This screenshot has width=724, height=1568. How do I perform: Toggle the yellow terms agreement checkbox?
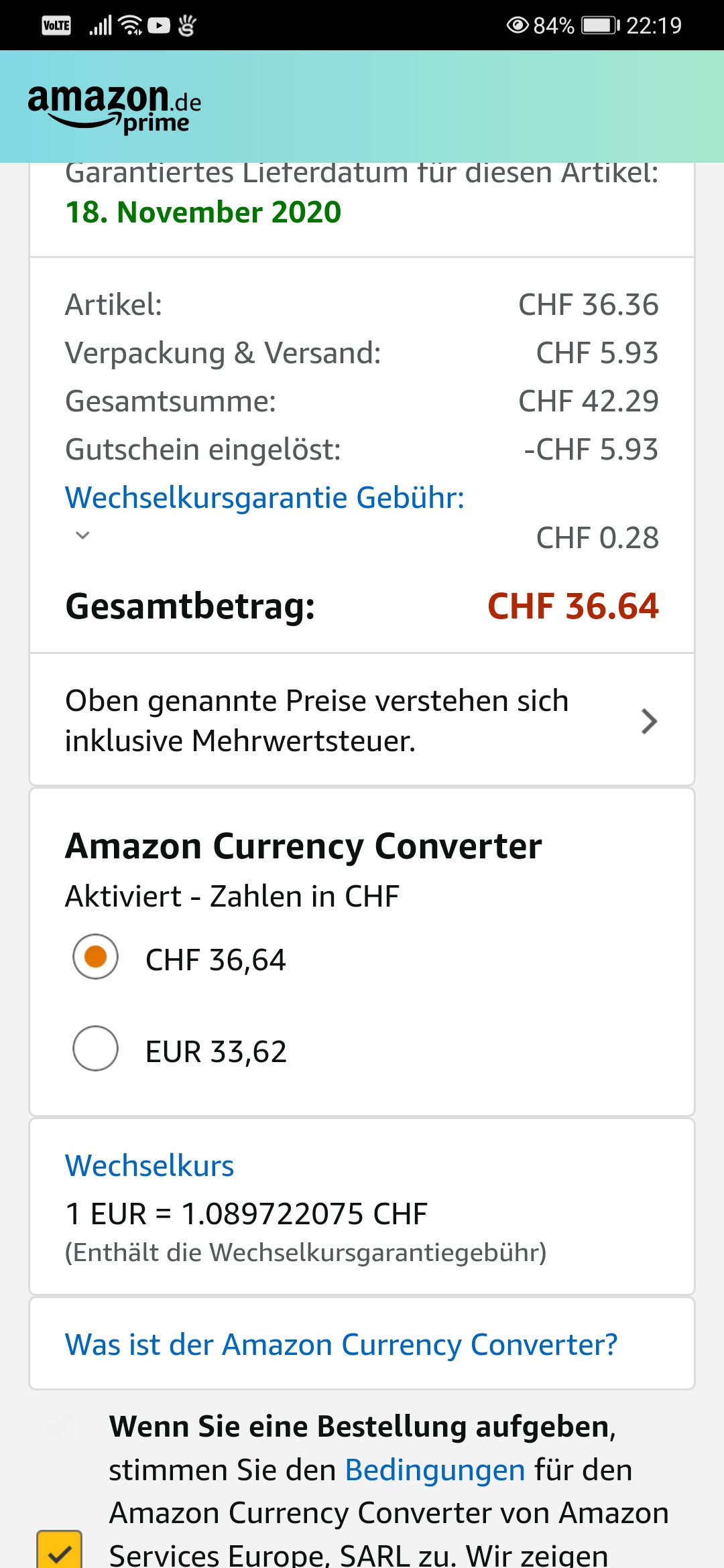click(x=60, y=1550)
